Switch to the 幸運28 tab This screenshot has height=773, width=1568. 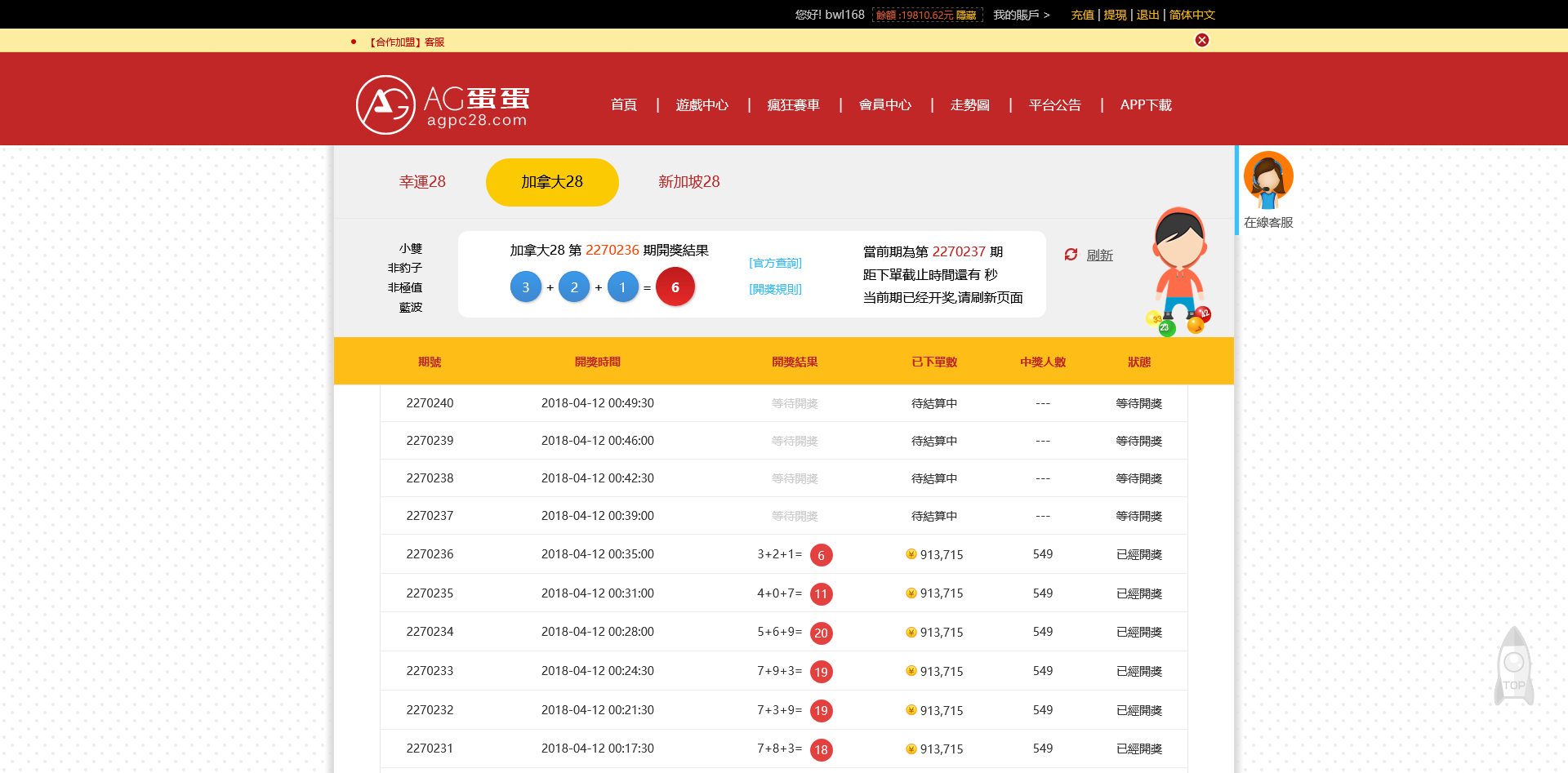[422, 182]
